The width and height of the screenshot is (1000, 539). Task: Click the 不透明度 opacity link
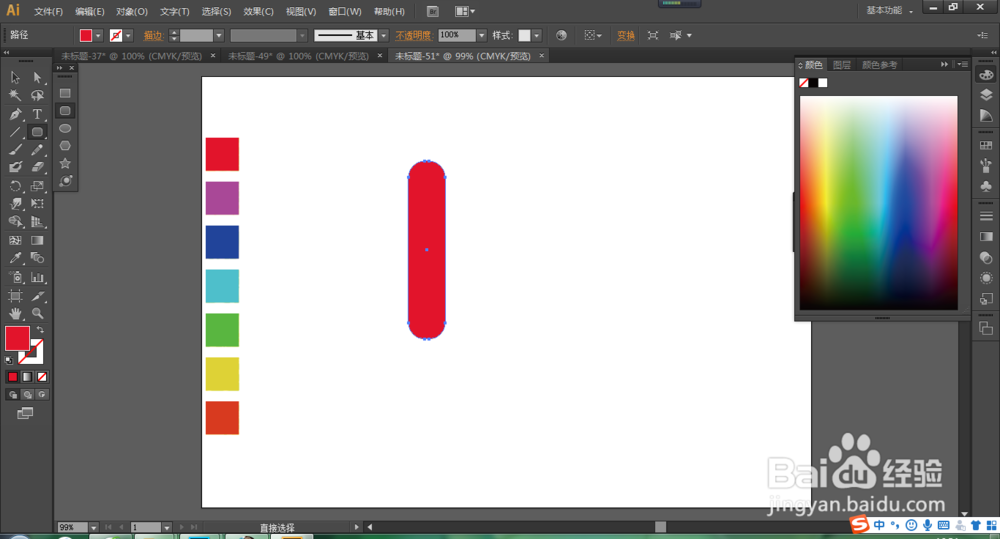click(x=413, y=36)
